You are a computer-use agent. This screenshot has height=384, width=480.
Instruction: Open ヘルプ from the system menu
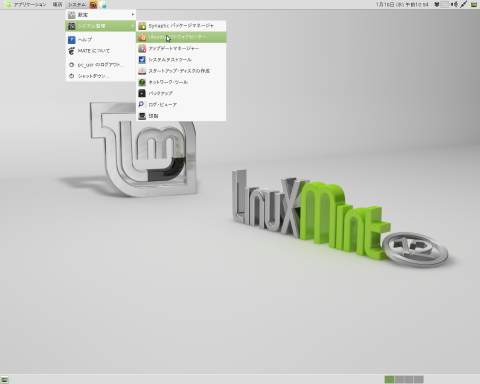click(x=100, y=40)
